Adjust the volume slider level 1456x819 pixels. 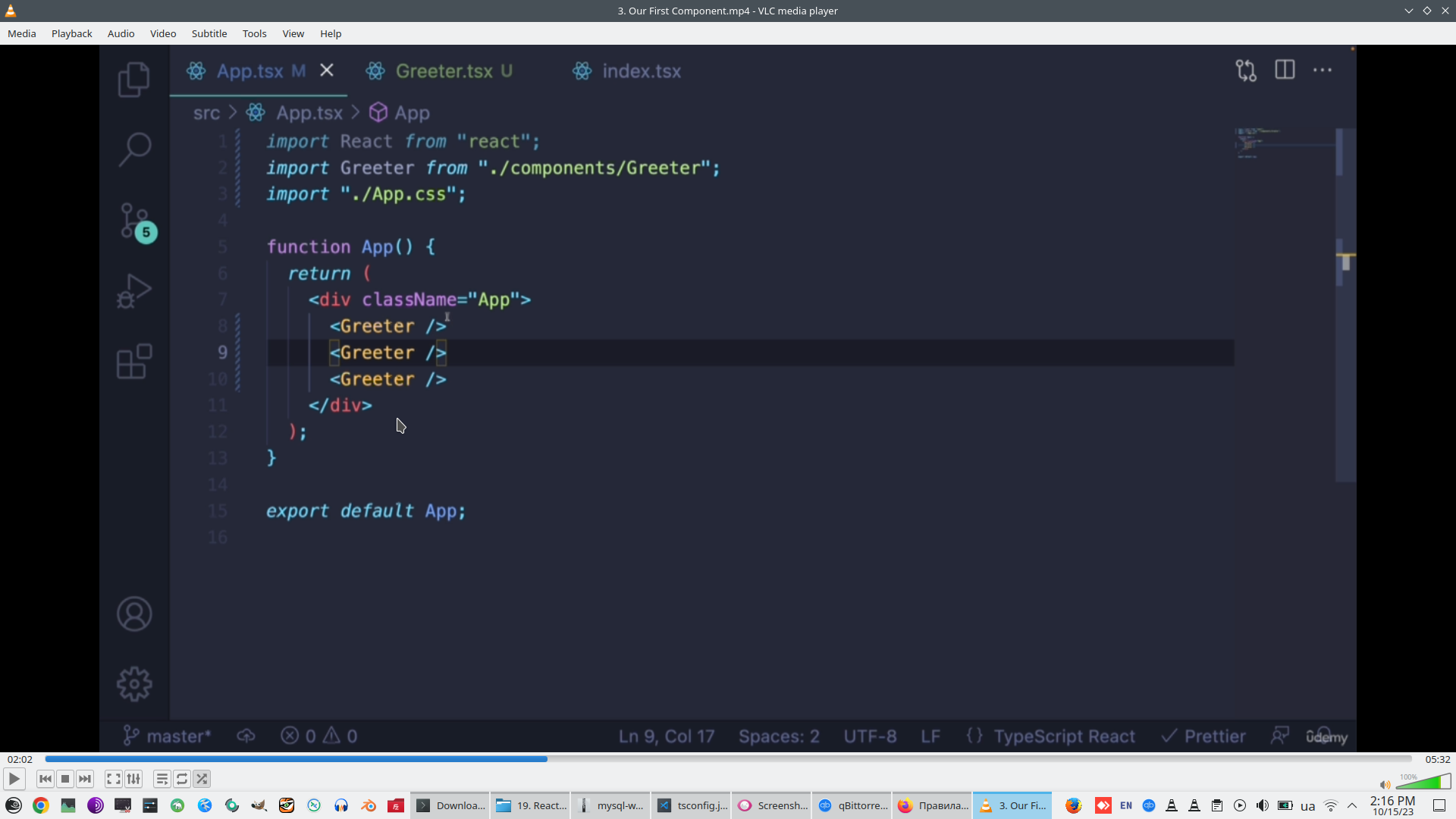1423,782
